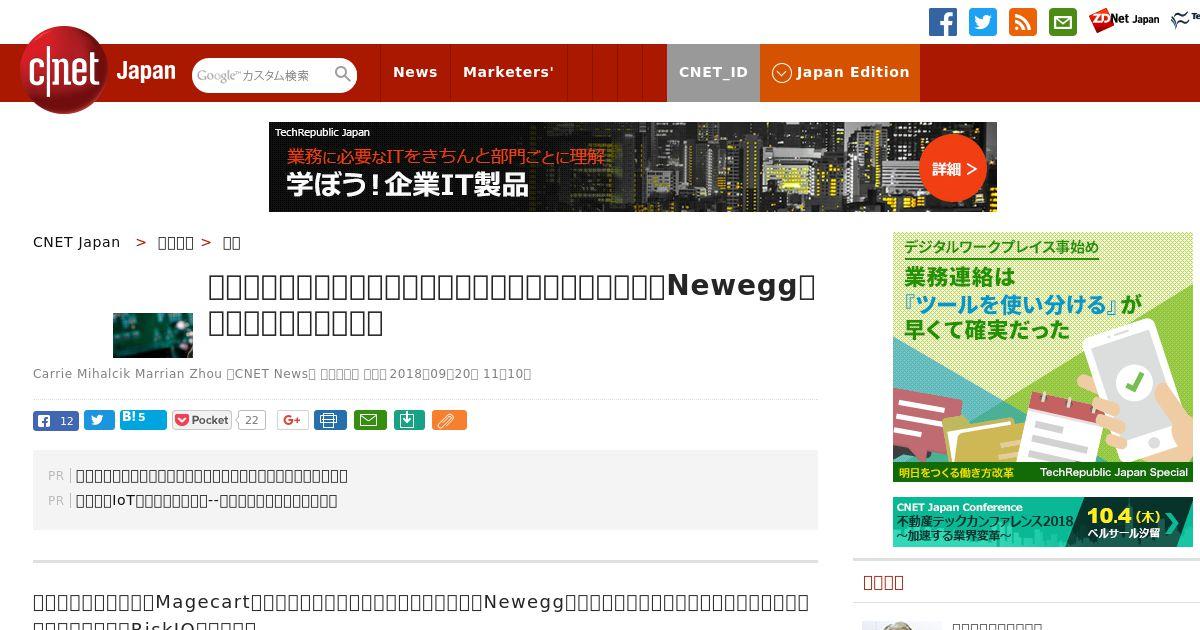Share article on Google+
Viewport: 1200px width, 630px height.
tap(292, 420)
